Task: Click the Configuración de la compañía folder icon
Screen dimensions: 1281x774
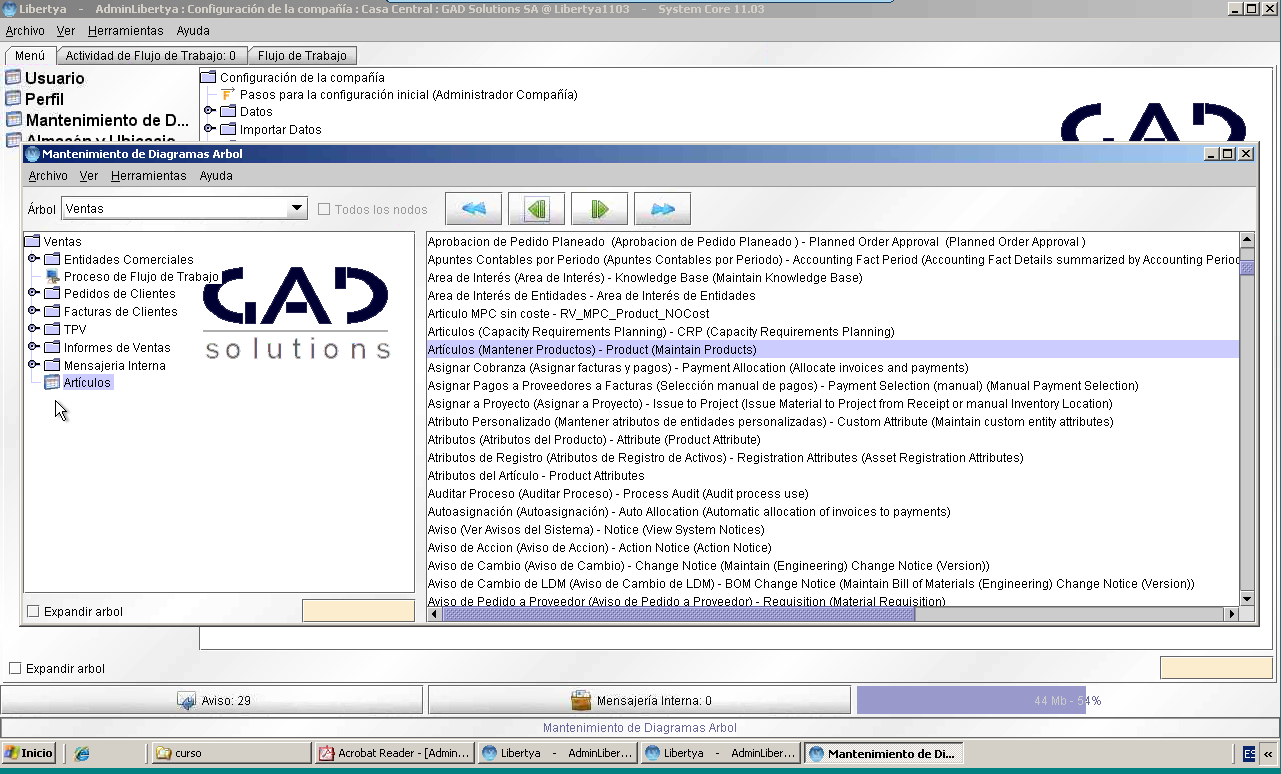Action: [208, 77]
